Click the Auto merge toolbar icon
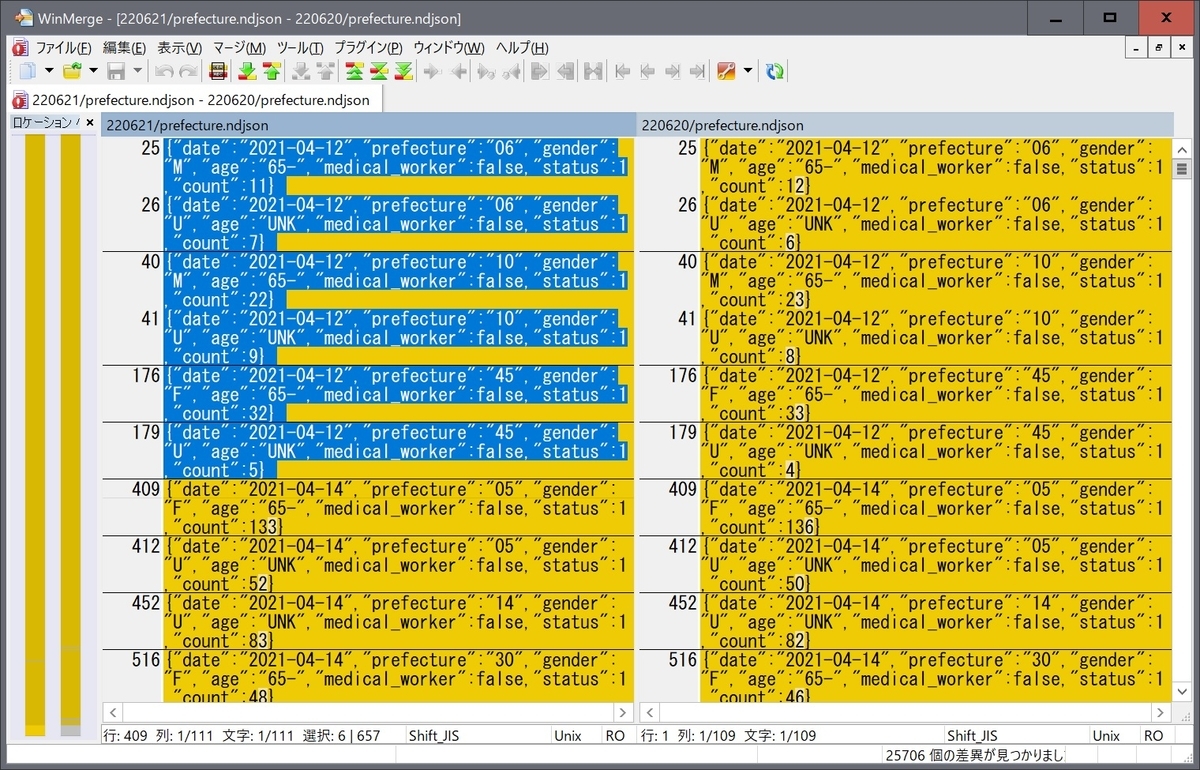This screenshot has height=770, width=1200. tap(593, 71)
